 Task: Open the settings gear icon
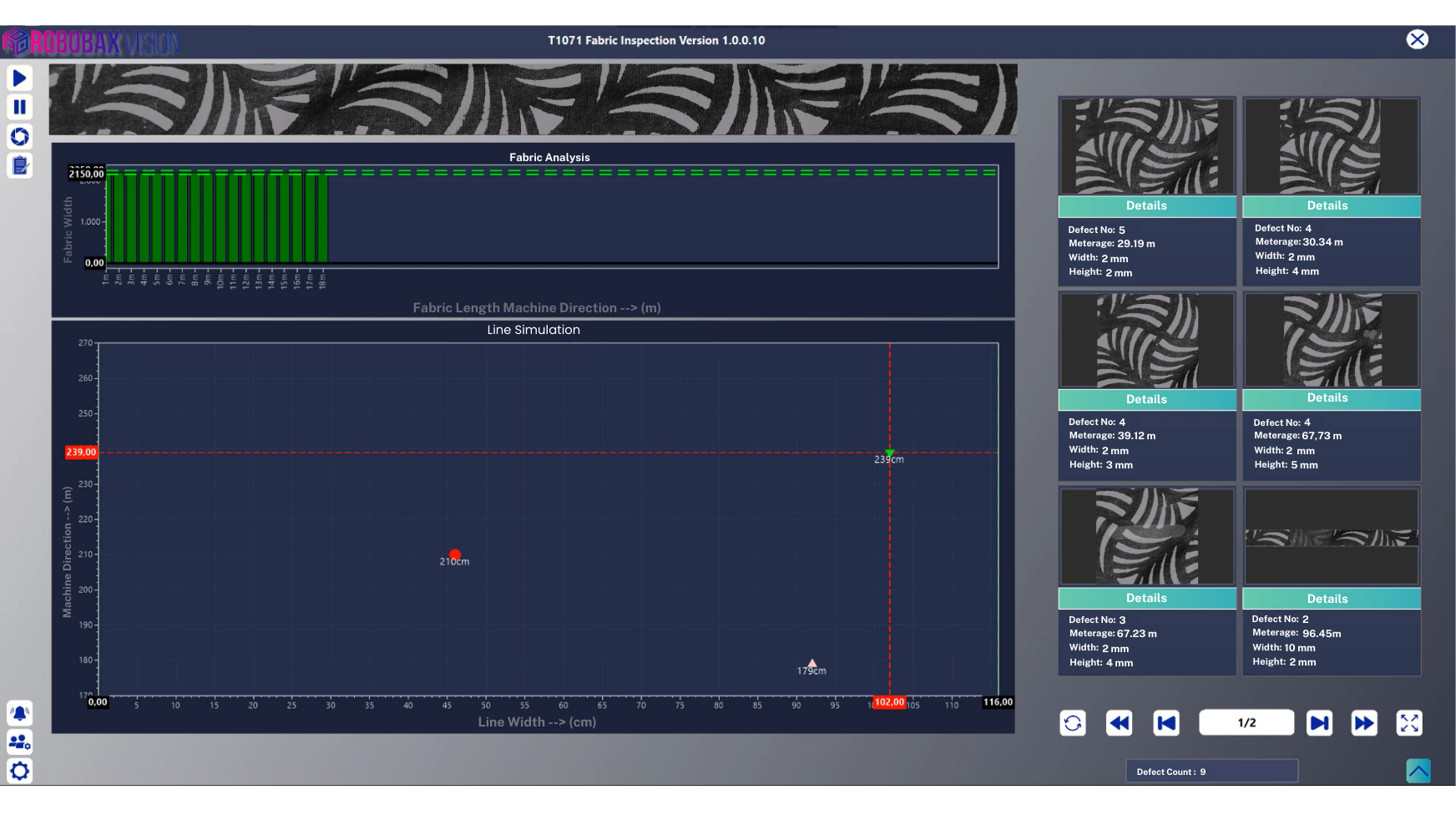tap(20, 771)
